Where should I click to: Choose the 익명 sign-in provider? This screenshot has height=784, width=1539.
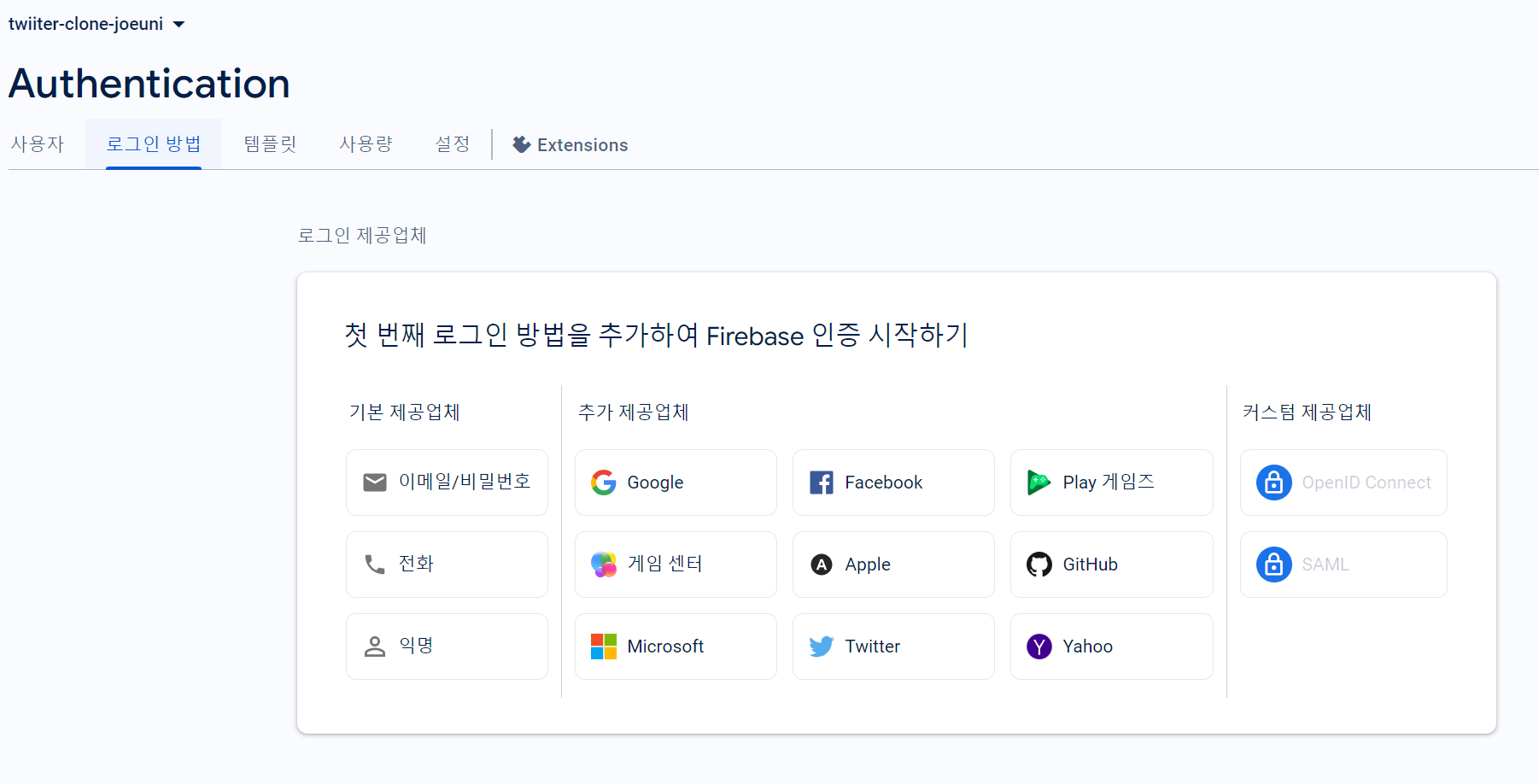(x=447, y=647)
